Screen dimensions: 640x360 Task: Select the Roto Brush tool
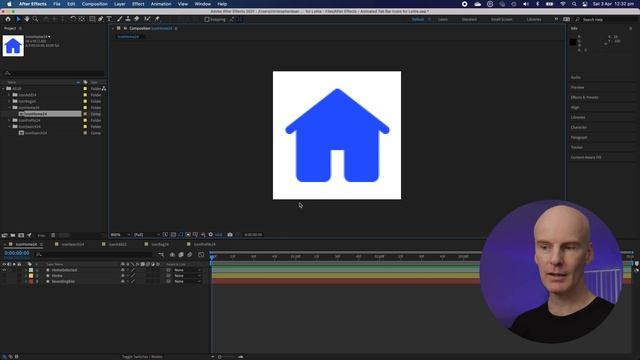pos(147,19)
